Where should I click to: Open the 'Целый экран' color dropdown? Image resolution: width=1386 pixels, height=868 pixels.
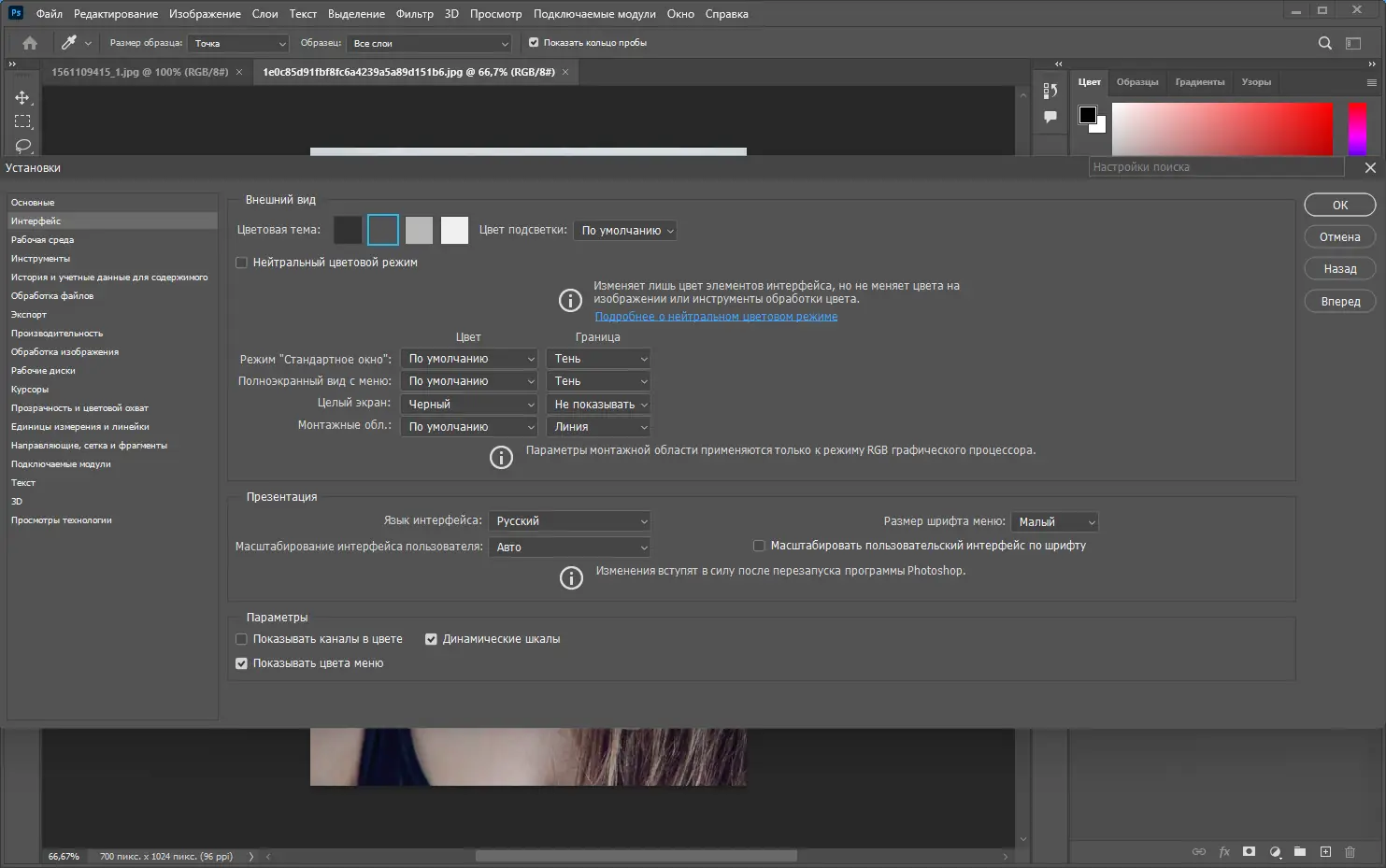click(x=468, y=404)
